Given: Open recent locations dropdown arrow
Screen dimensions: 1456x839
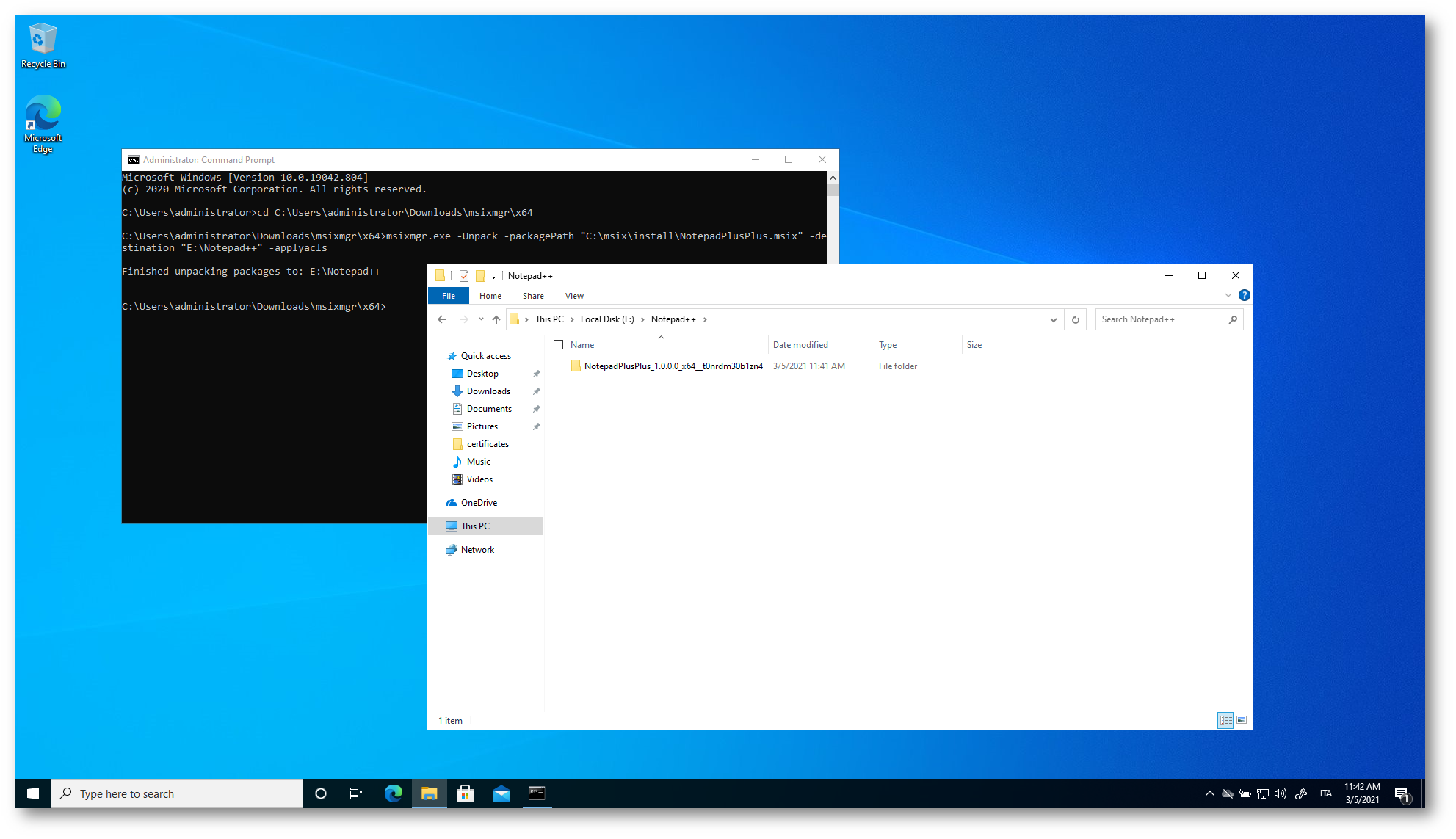Looking at the screenshot, I should click(481, 319).
